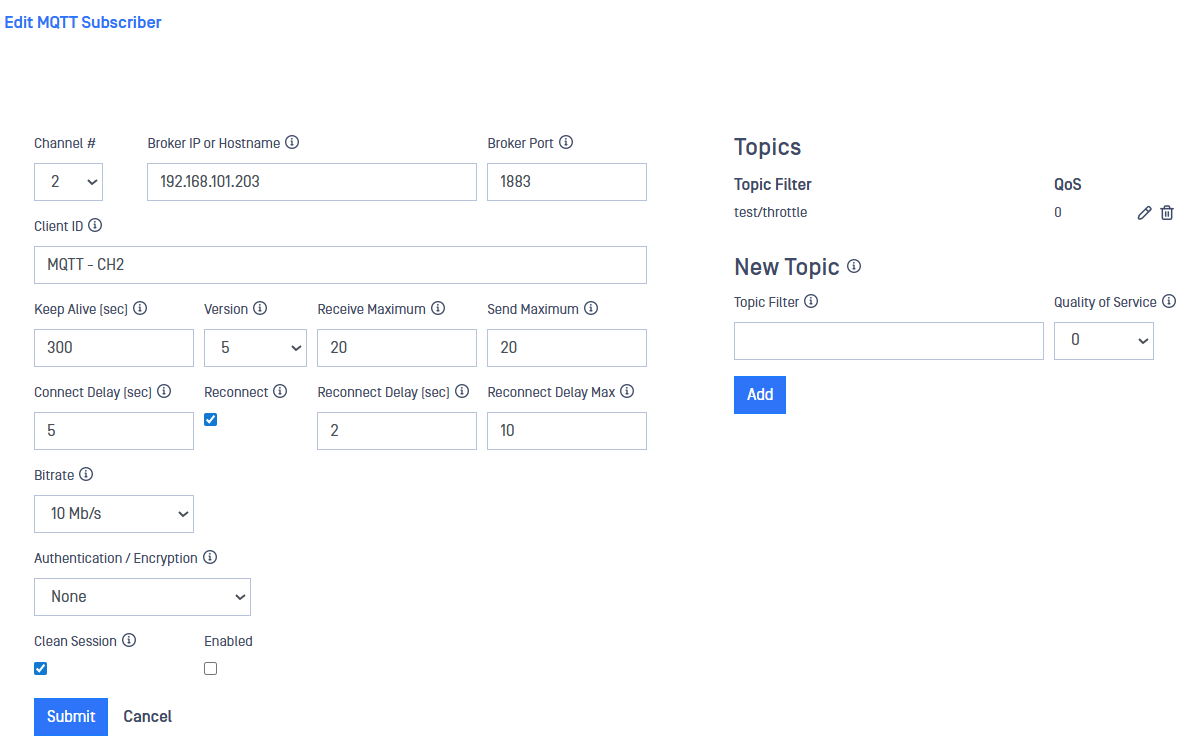Open the Version dropdown showing 5
This screenshot has height=749, width=1197.
click(255, 348)
